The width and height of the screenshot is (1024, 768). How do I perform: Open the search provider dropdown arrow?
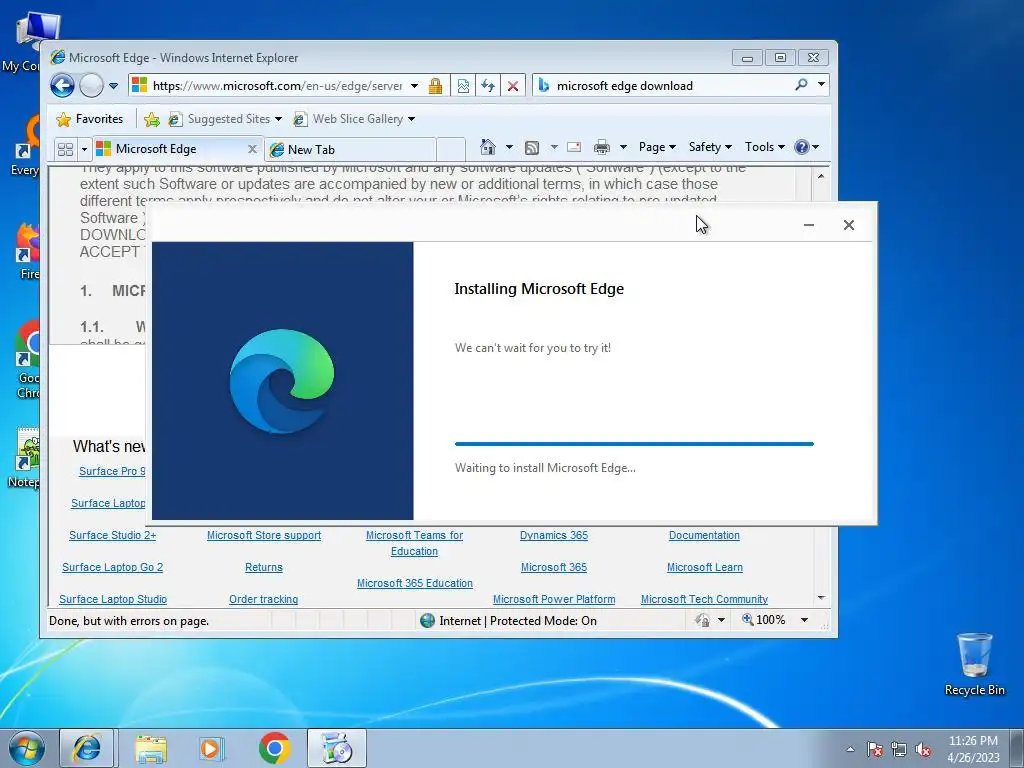click(x=821, y=84)
